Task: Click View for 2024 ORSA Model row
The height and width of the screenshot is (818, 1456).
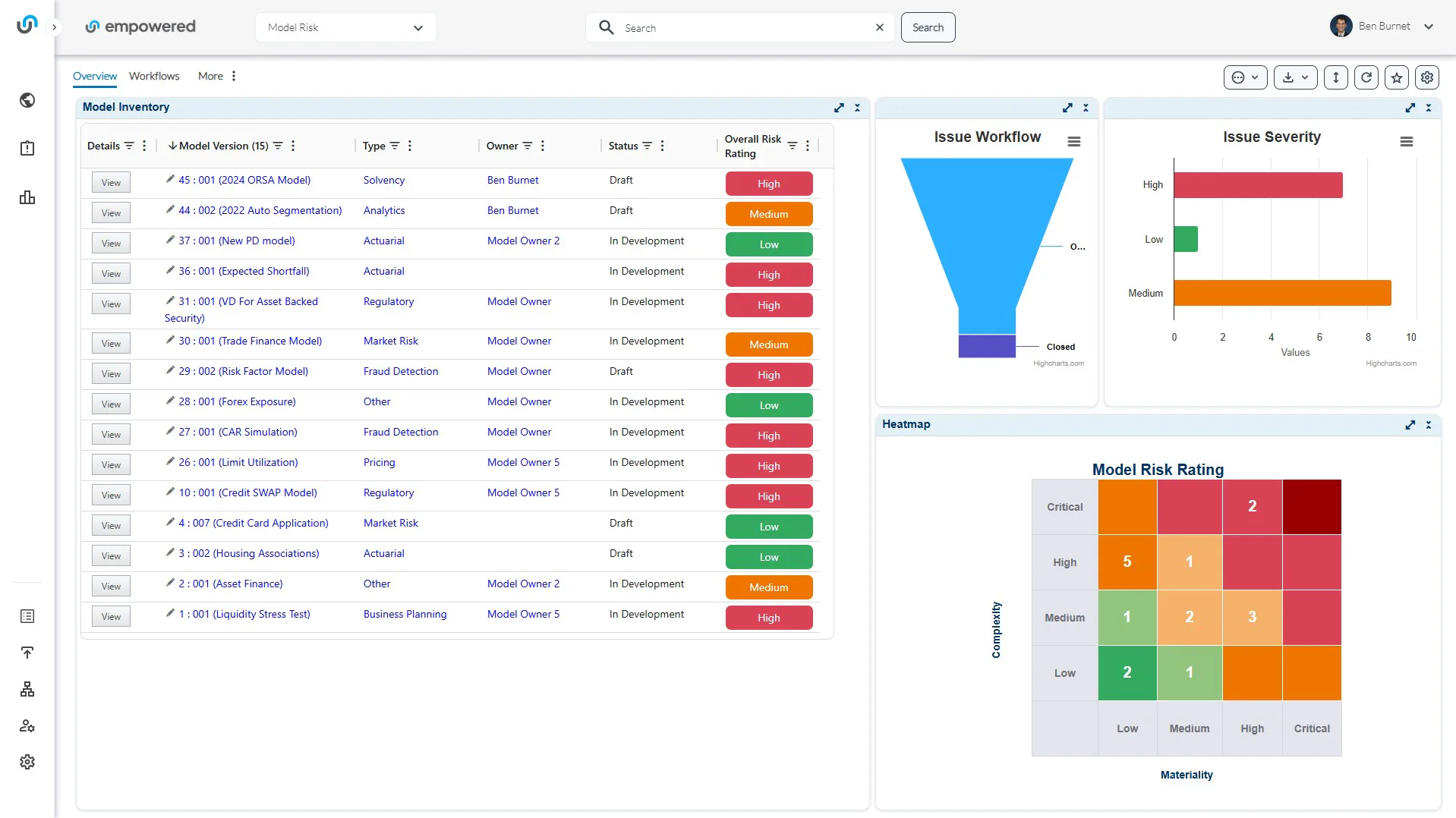Action: (x=111, y=183)
